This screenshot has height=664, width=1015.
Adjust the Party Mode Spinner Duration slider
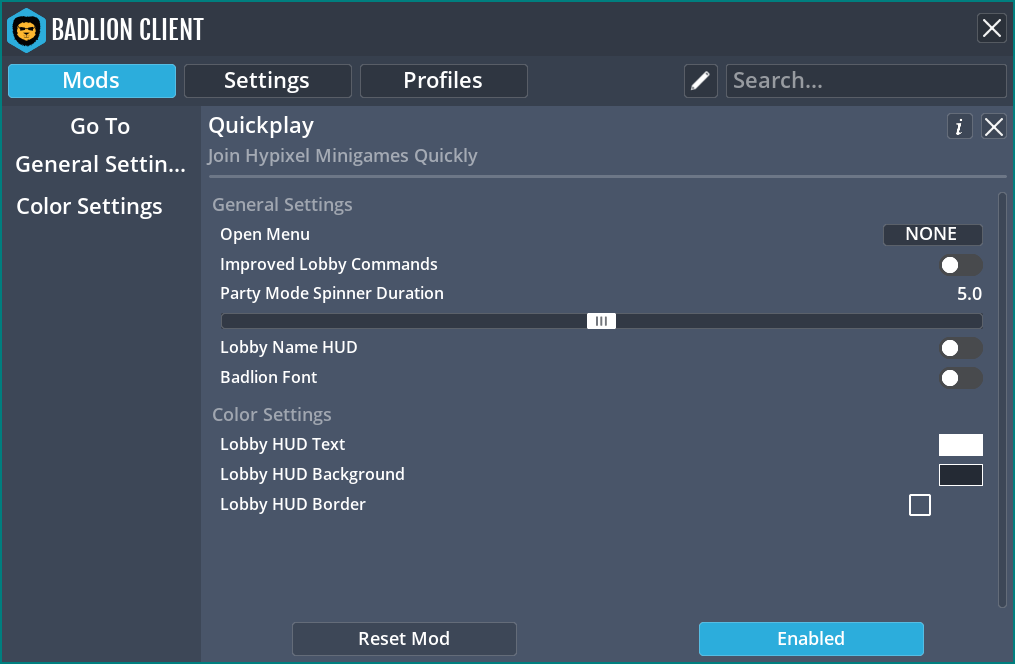click(601, 320)
